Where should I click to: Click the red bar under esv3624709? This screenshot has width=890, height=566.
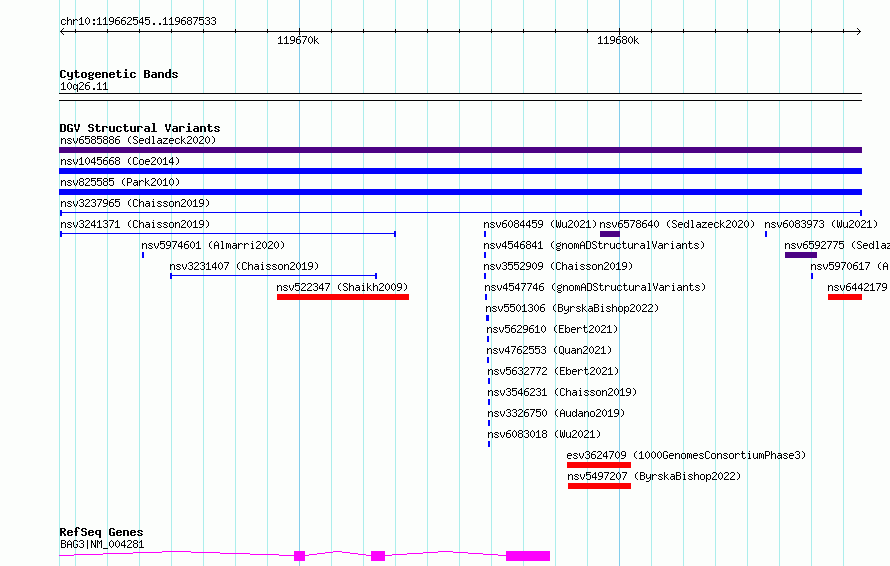pyautogui.click(x=599, y=465)
